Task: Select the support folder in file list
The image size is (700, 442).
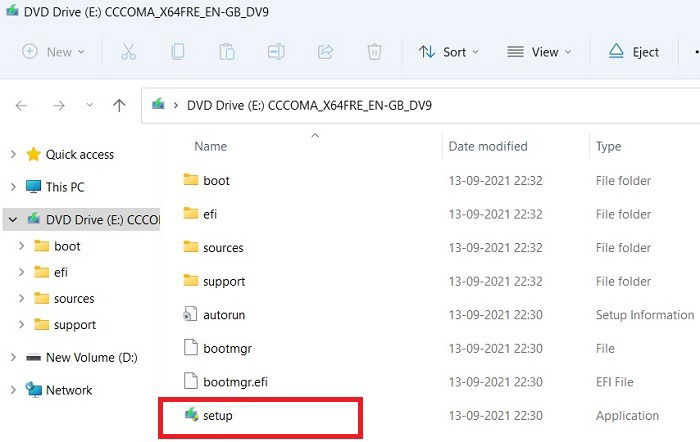Action: [214, 281]
